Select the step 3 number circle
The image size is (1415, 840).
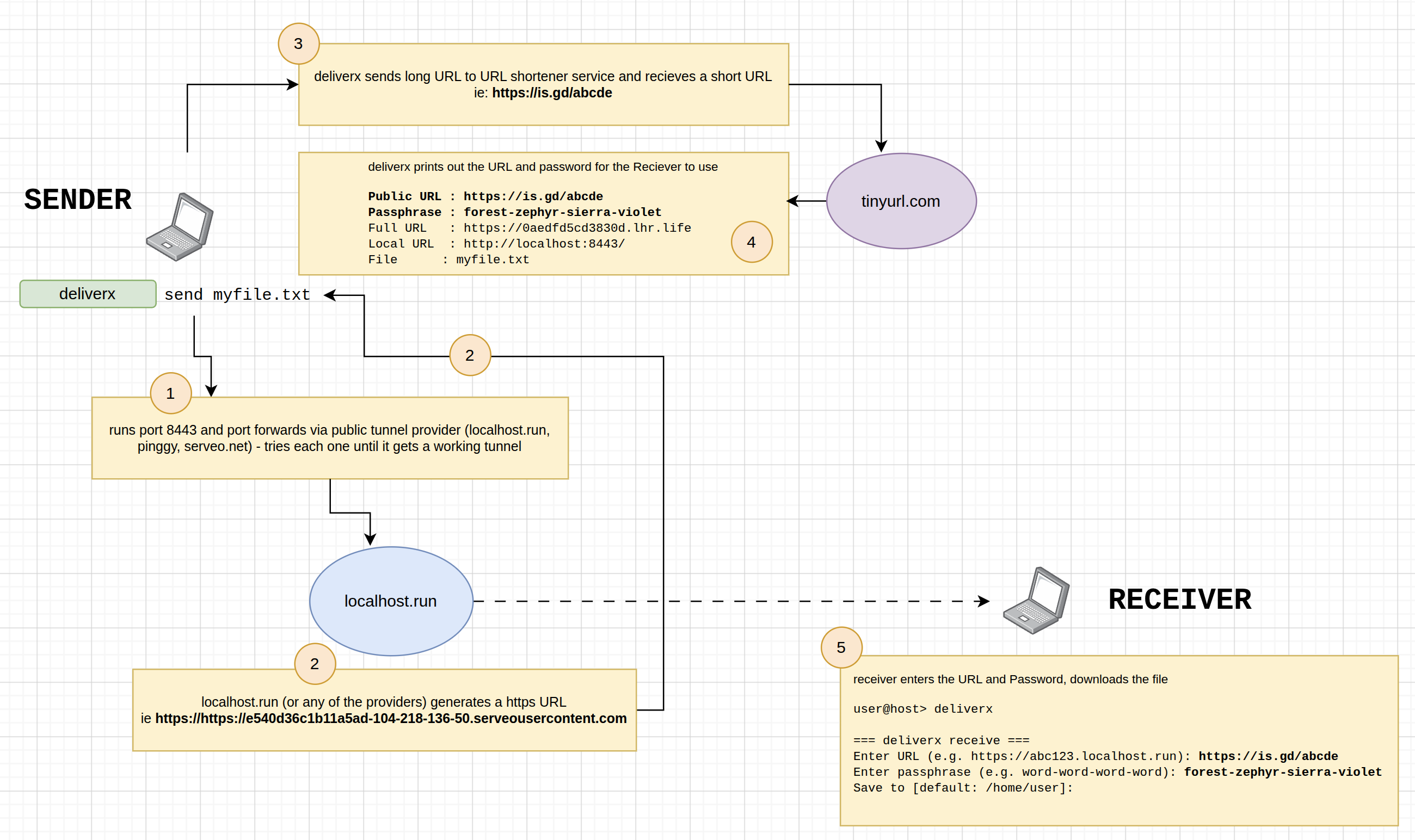coord(299,44)
